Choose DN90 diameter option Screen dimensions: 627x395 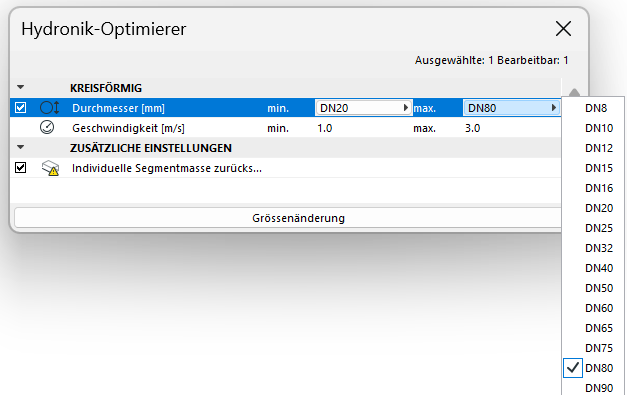(x=594, y=387)
